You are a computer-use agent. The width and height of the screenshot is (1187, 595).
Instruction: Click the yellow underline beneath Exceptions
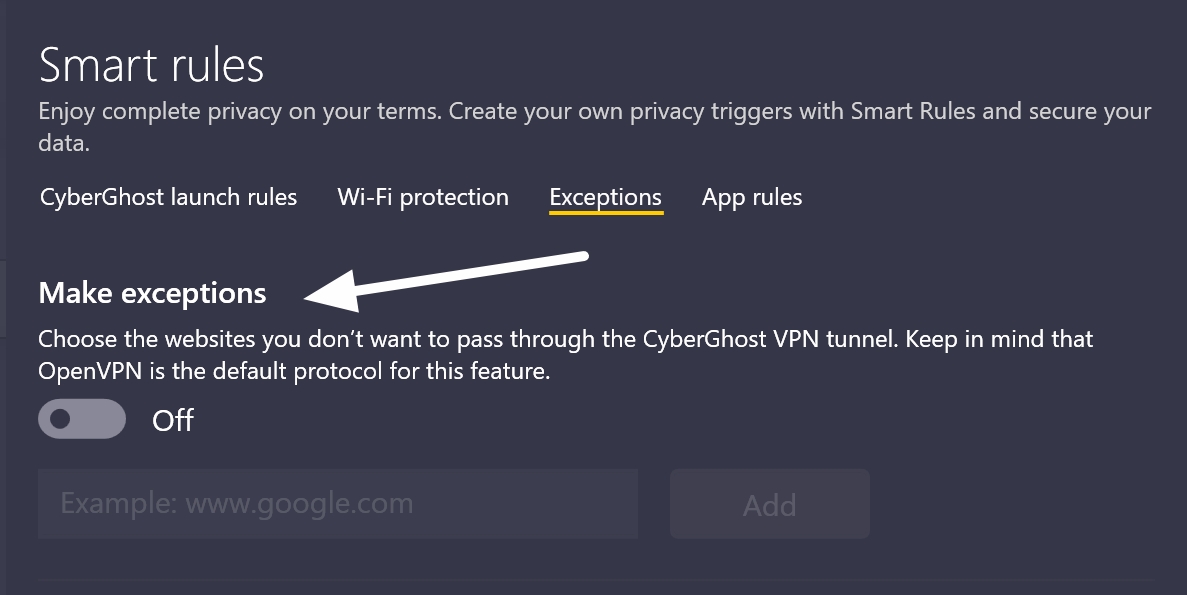tap(605, 213)
